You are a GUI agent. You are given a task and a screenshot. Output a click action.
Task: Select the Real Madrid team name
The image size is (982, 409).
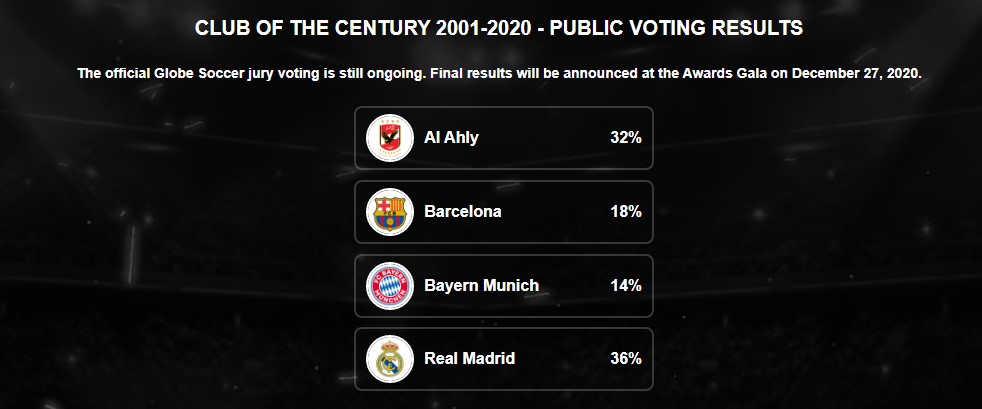pyautogui.click(x=470, y=359)
